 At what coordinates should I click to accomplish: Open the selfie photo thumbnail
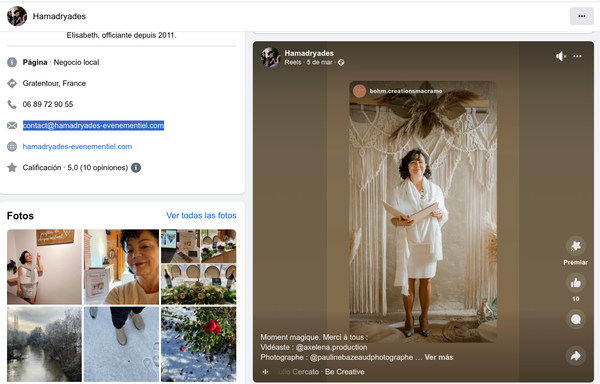(121, 267)
